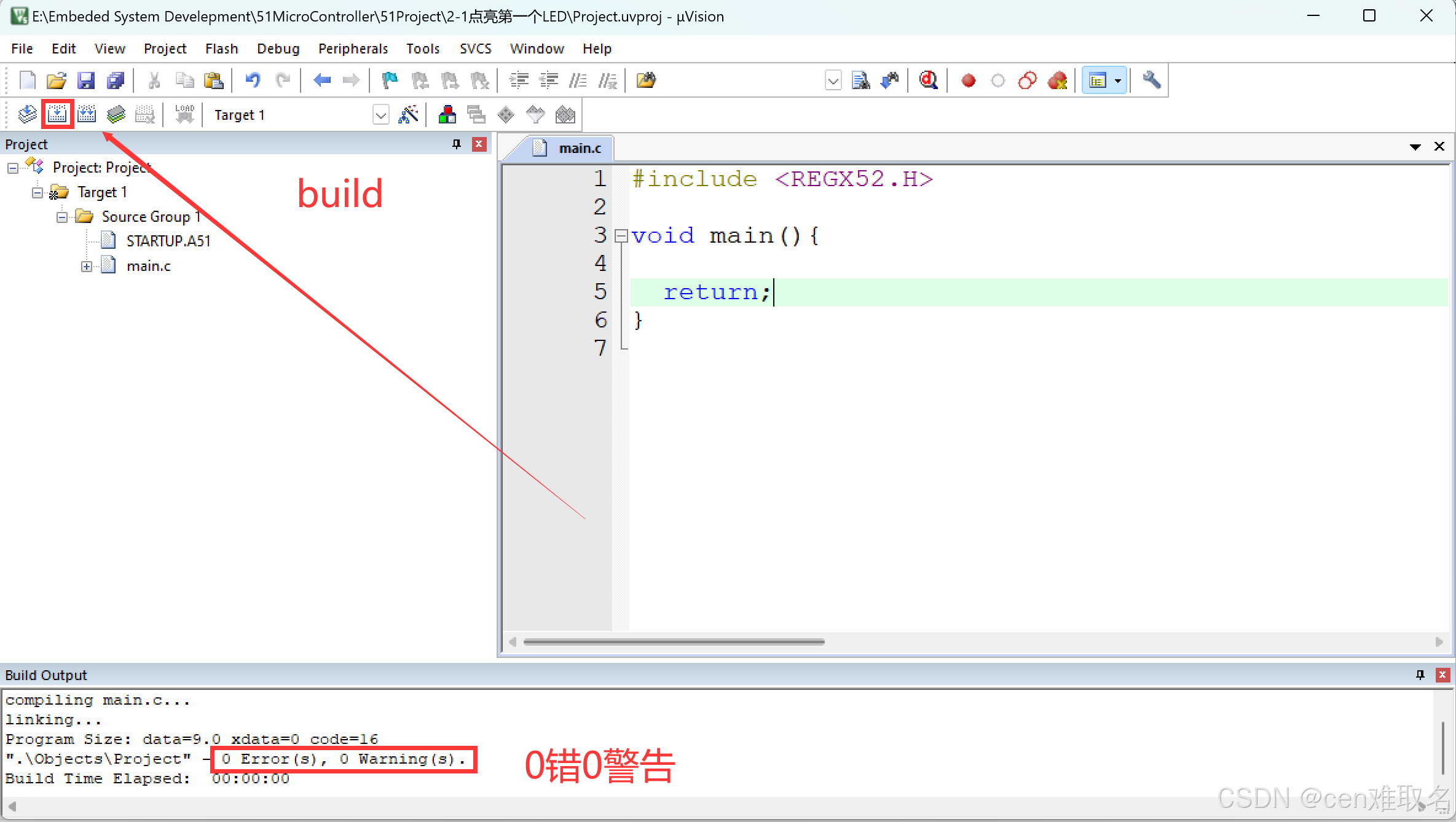Click the Batch Build icon
This screenshot has height=822, width=1456.
coord(116,115)
